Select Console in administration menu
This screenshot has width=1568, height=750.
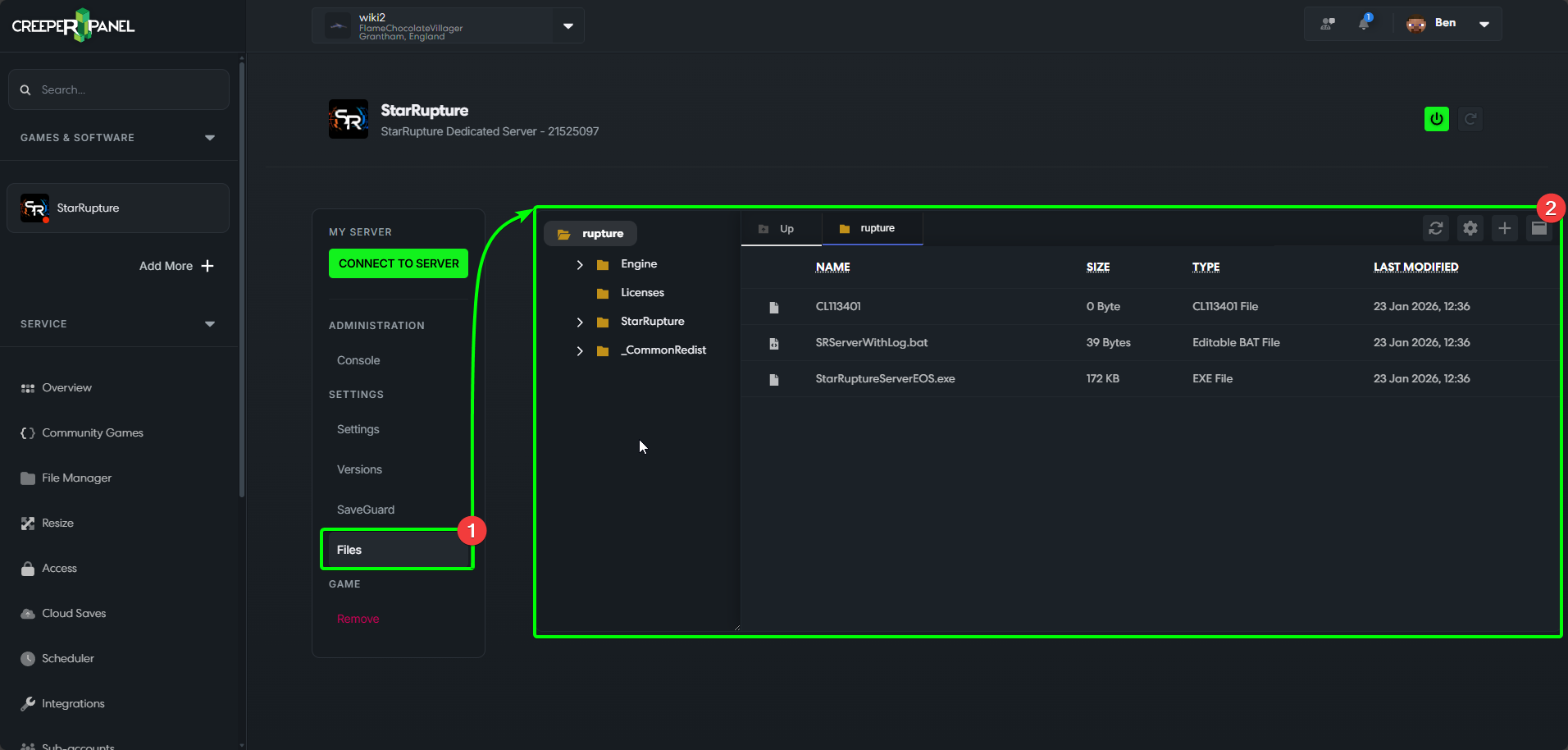[x=358, y=360]
